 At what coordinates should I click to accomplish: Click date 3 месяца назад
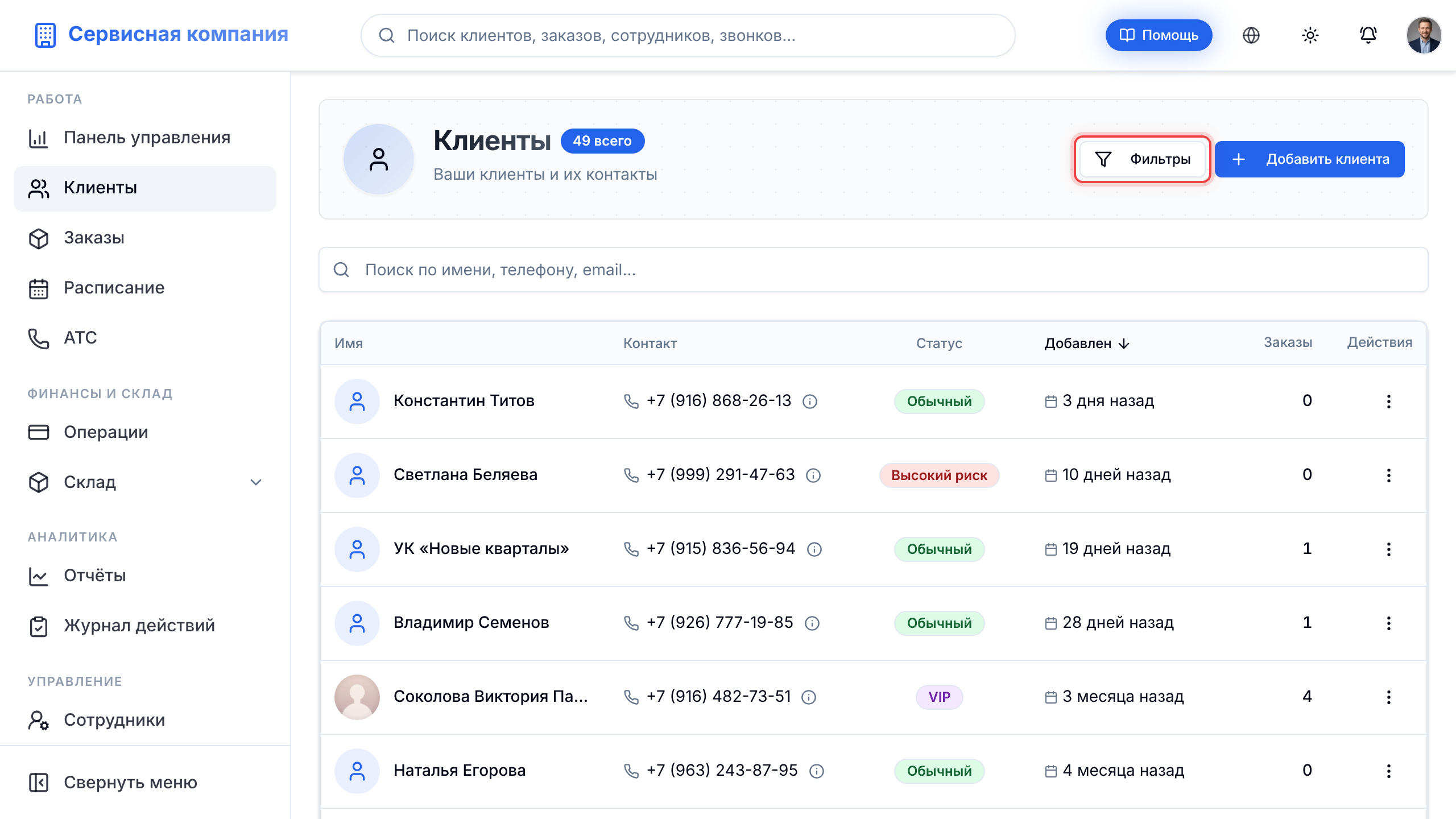(1123, 697)
